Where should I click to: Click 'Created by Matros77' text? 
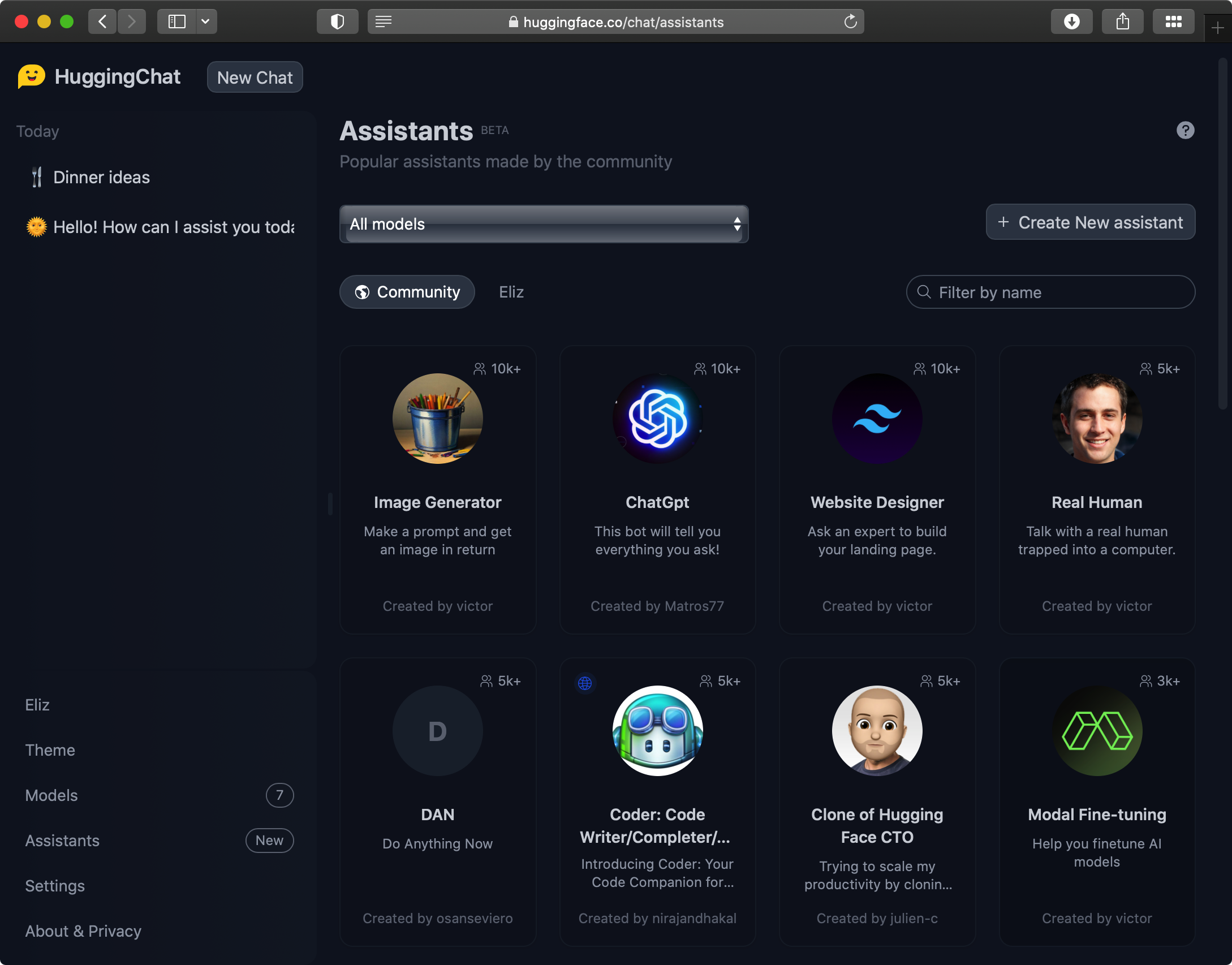tap(657, 606)
